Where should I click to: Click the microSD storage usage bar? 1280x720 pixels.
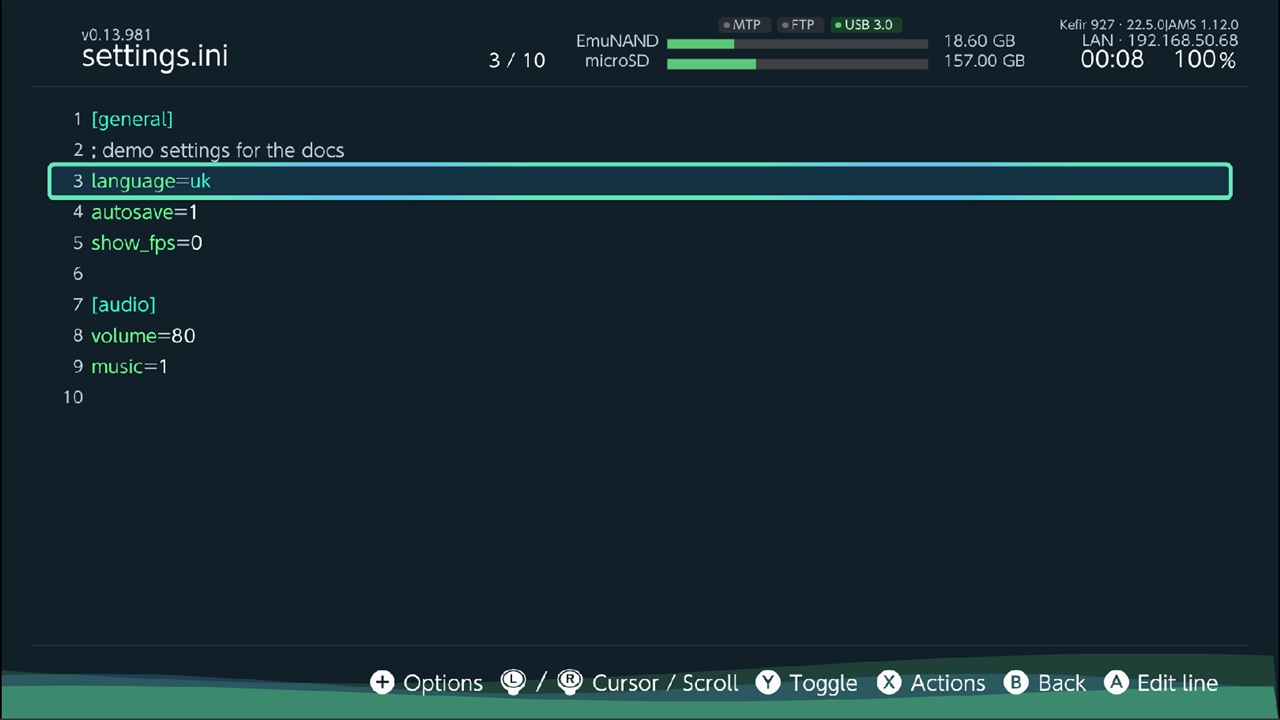click(x=797, y=63)
